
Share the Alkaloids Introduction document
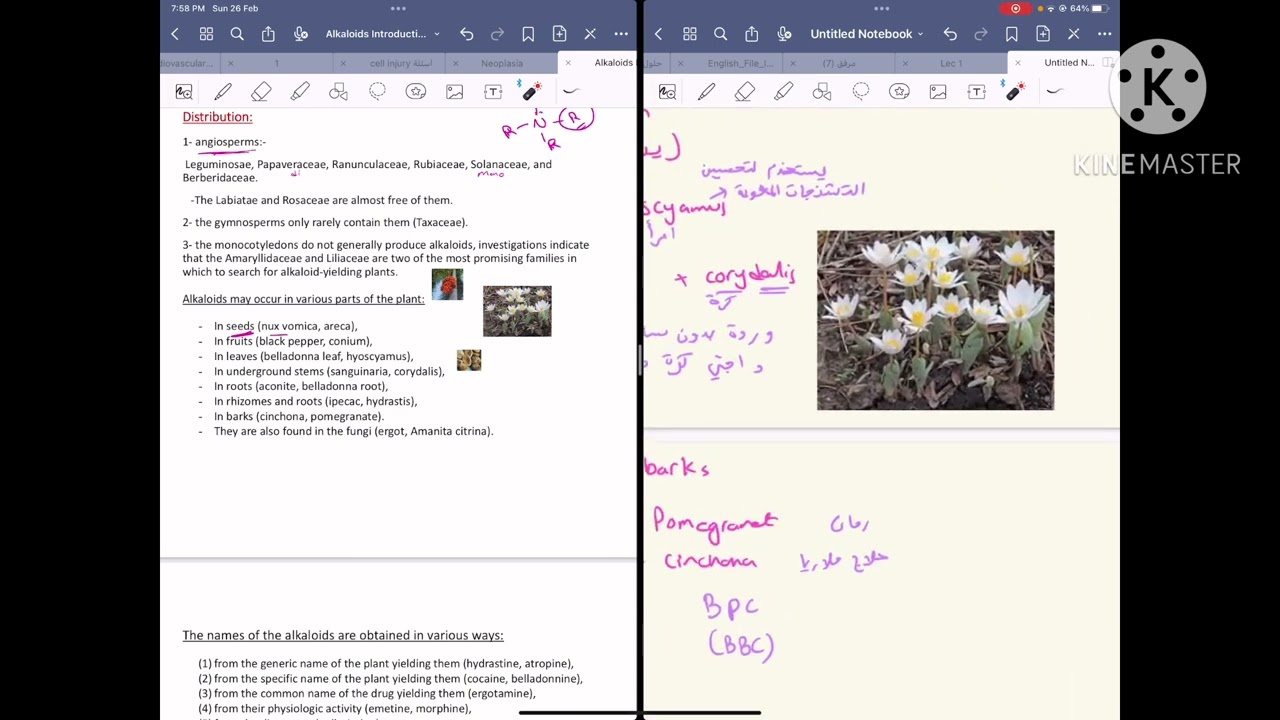click(268, 34)
